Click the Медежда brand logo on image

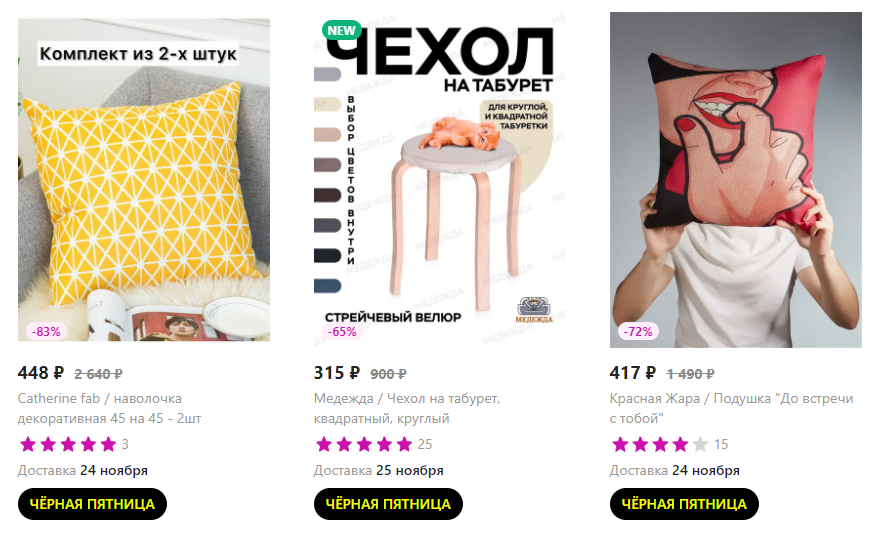(534, 310)
